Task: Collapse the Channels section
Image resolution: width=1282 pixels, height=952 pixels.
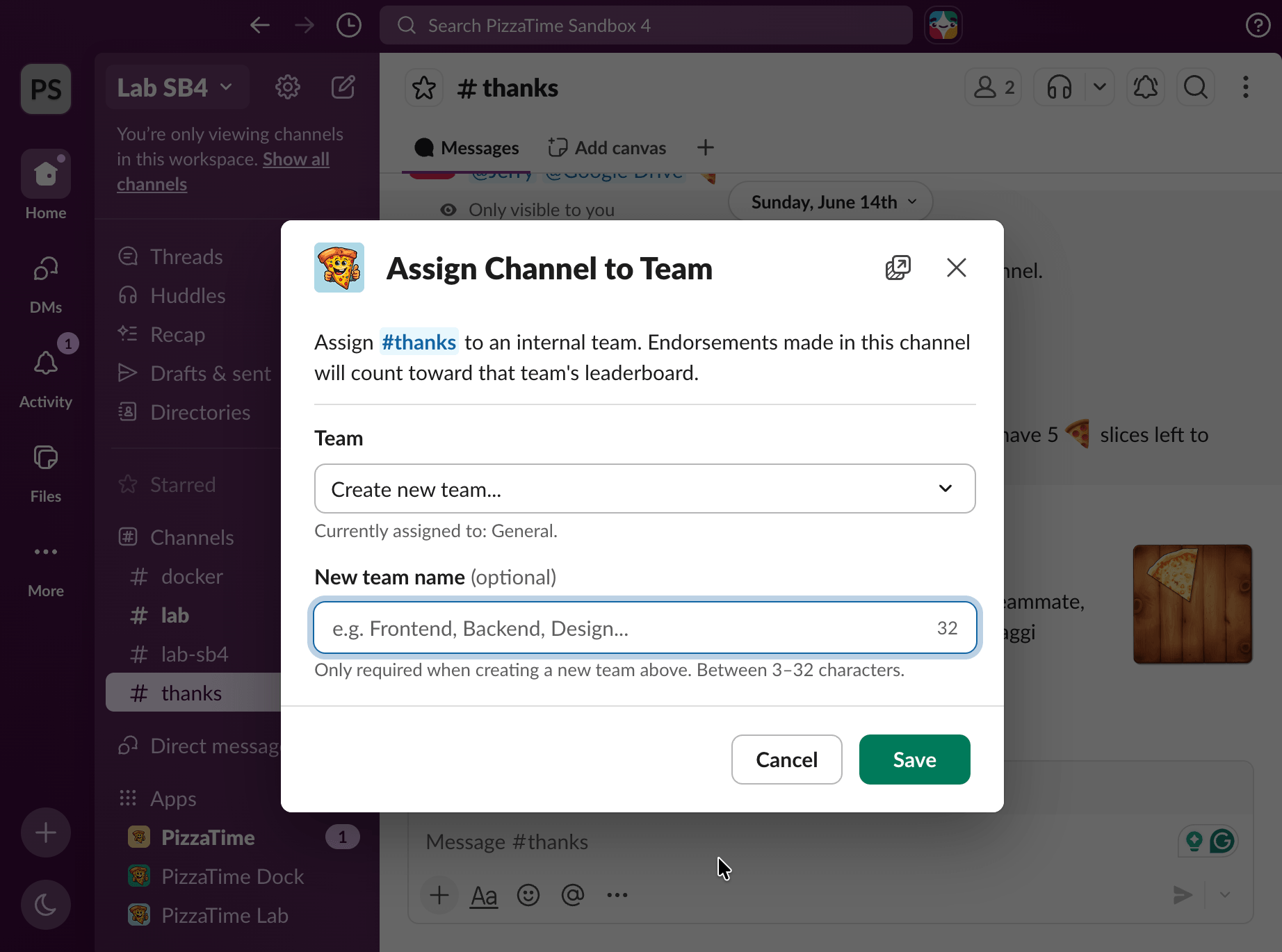Action: point(193,537)
